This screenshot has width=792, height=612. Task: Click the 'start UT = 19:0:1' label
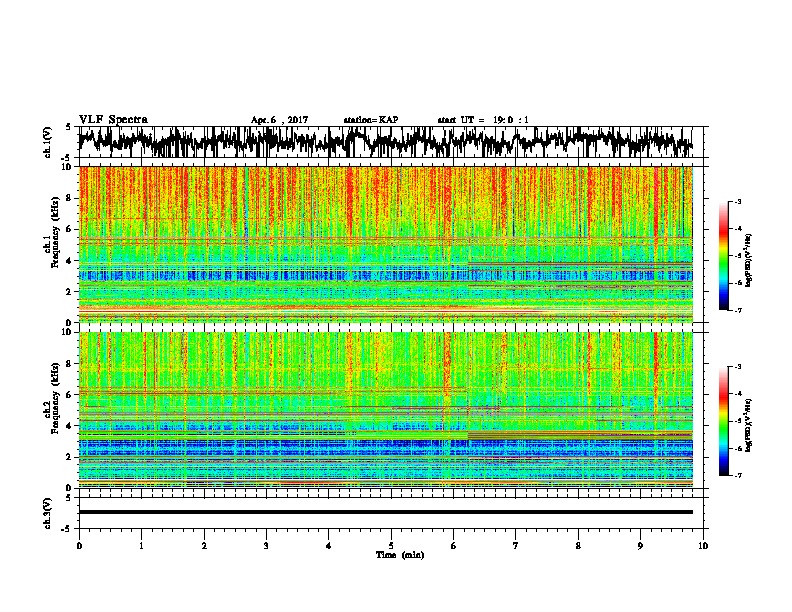point(483,120)
